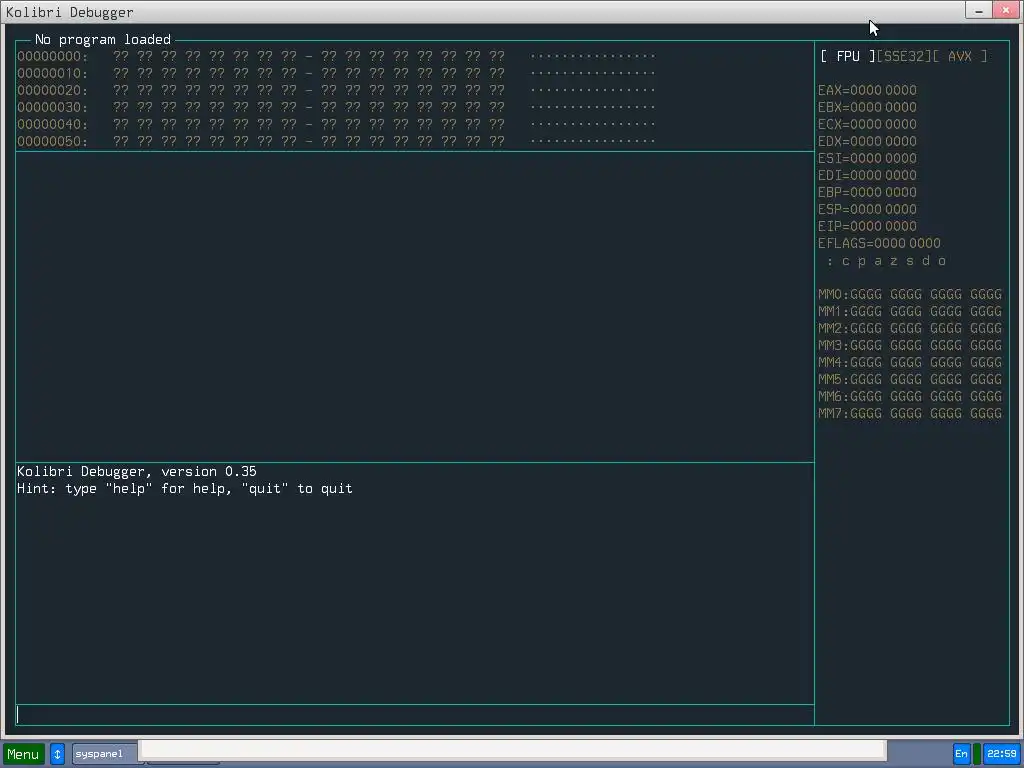Click the EDX=0000 0000 register value
The height and width of the screenshot is (768, 1024).
point(867,141)
